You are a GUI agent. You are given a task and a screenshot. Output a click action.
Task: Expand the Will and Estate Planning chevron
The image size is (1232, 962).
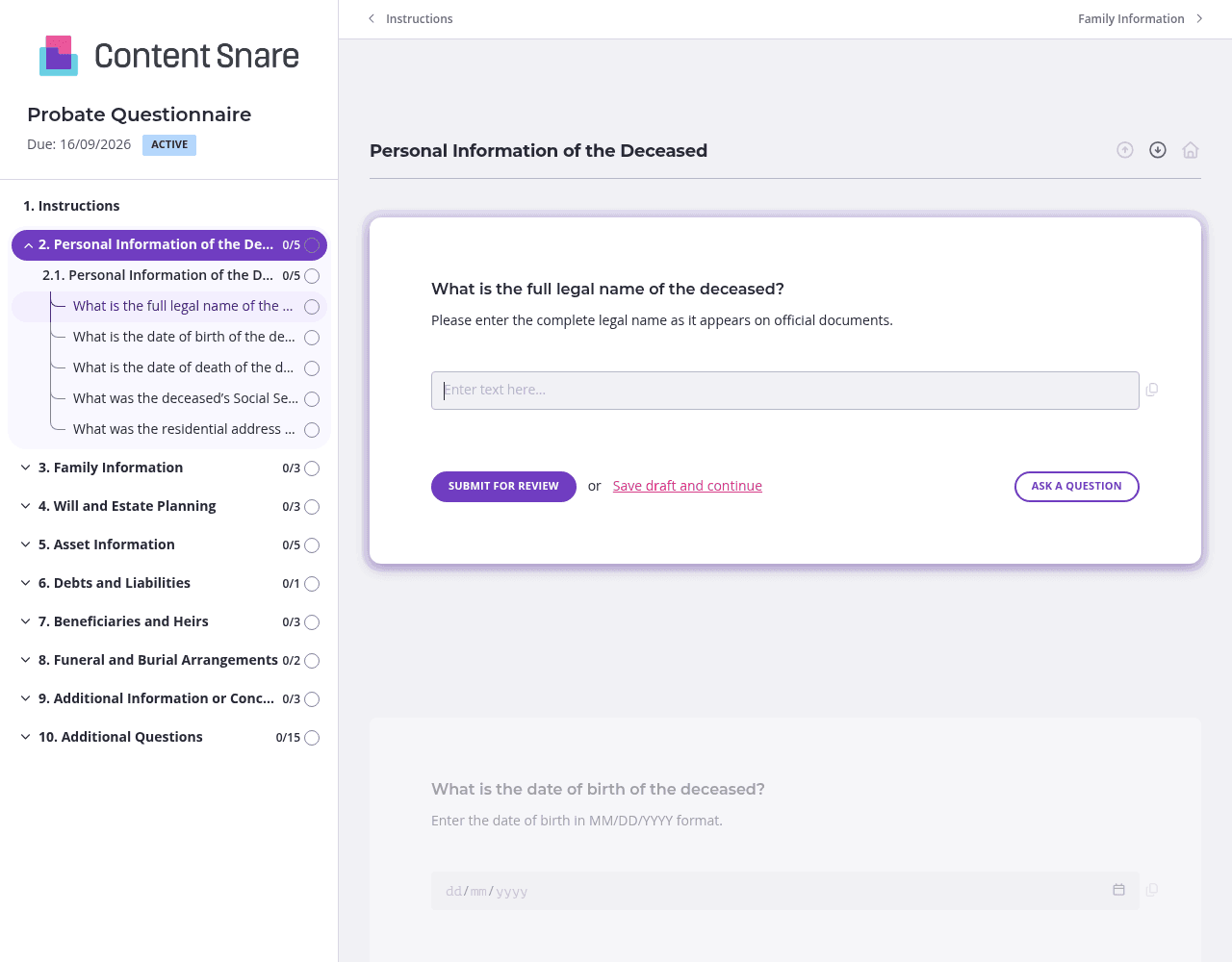pos(26,506)
